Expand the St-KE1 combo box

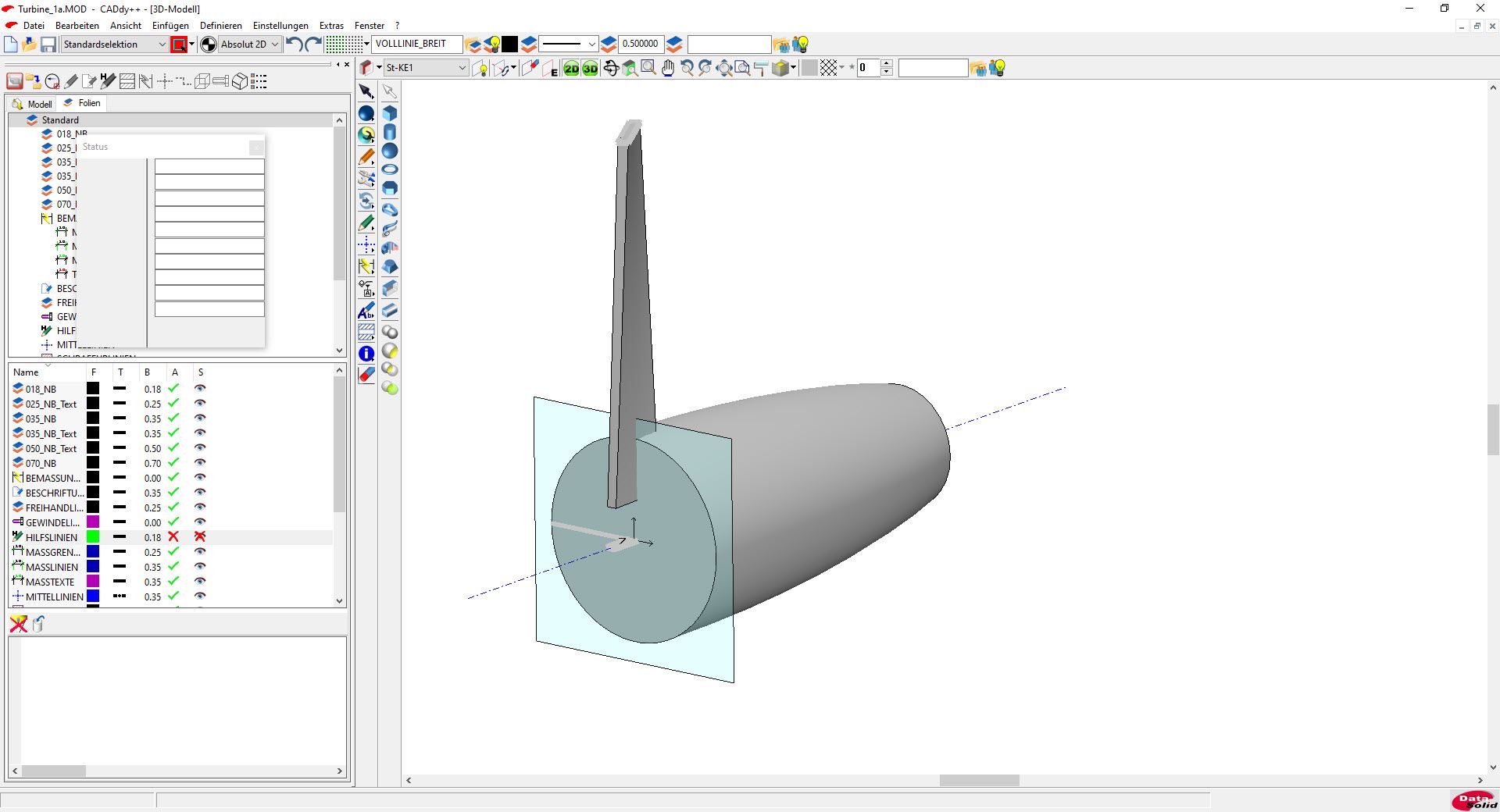click(x=461, y=68)
